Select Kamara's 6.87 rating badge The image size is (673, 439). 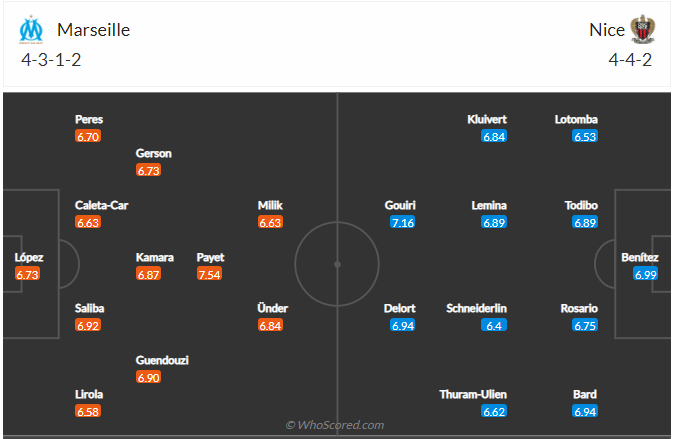tap(149, 274)
